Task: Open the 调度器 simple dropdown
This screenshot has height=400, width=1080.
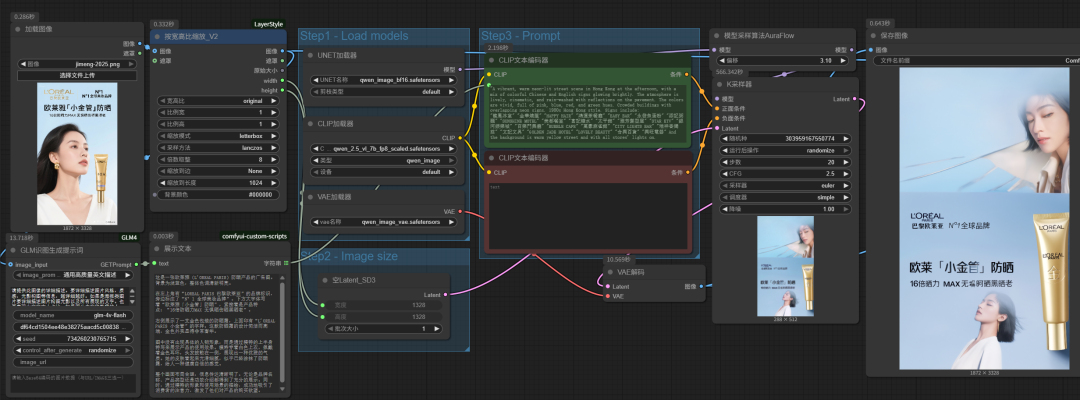Action: (x=785, y=197)
